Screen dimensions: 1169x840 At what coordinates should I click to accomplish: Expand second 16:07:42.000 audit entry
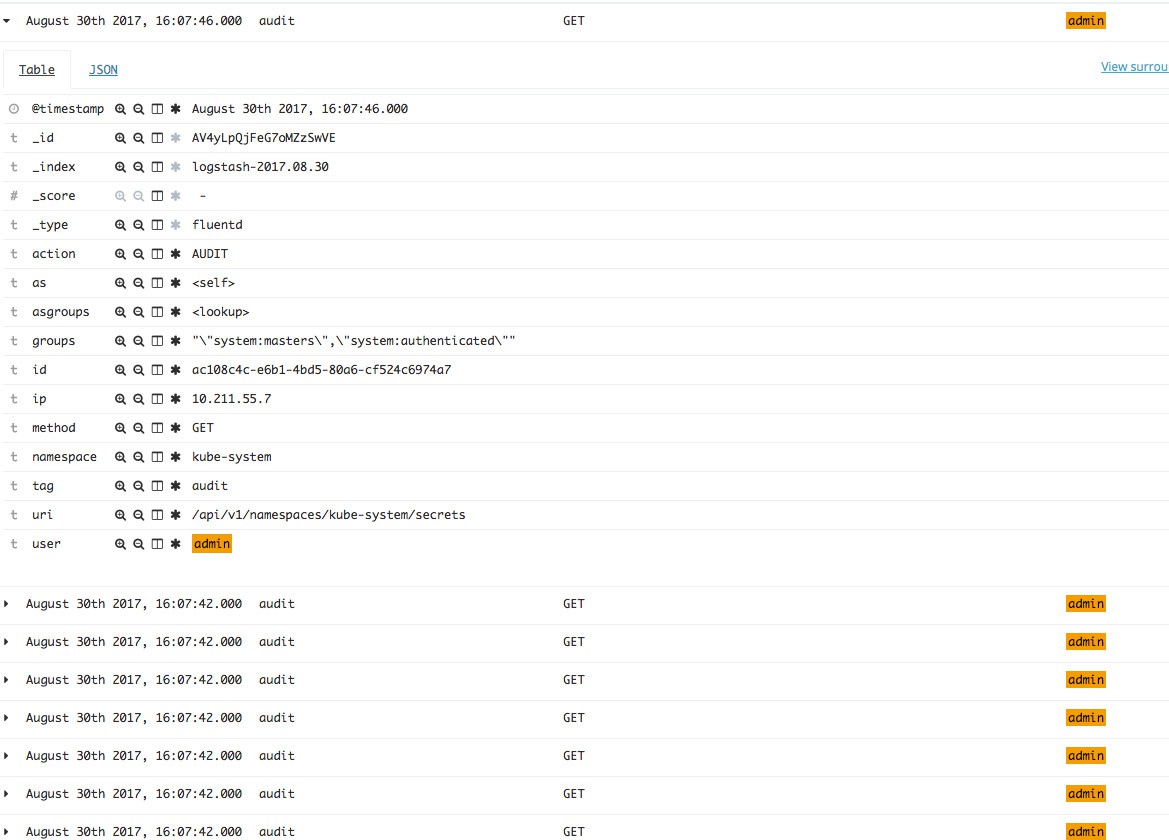pos(7,642)
